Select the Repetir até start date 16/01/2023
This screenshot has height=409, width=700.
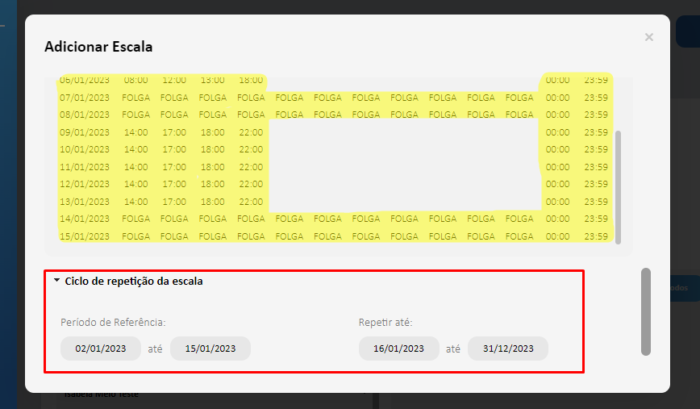point(398,349)
